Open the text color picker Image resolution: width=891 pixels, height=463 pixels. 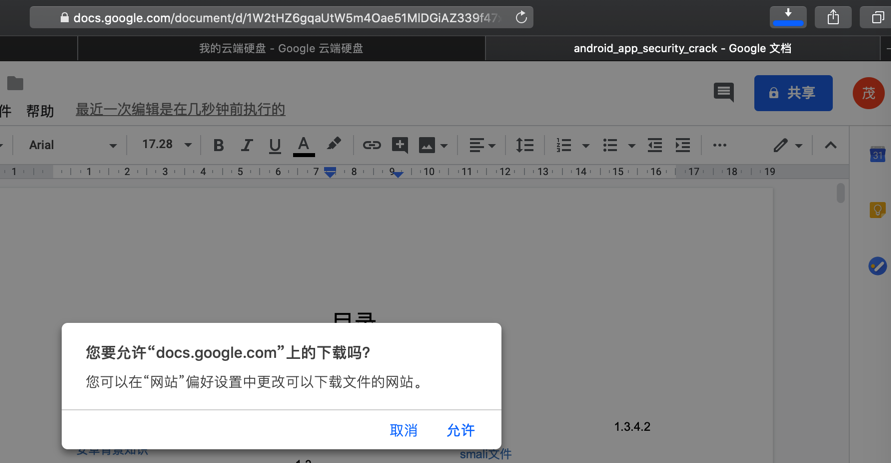point(303,145)
